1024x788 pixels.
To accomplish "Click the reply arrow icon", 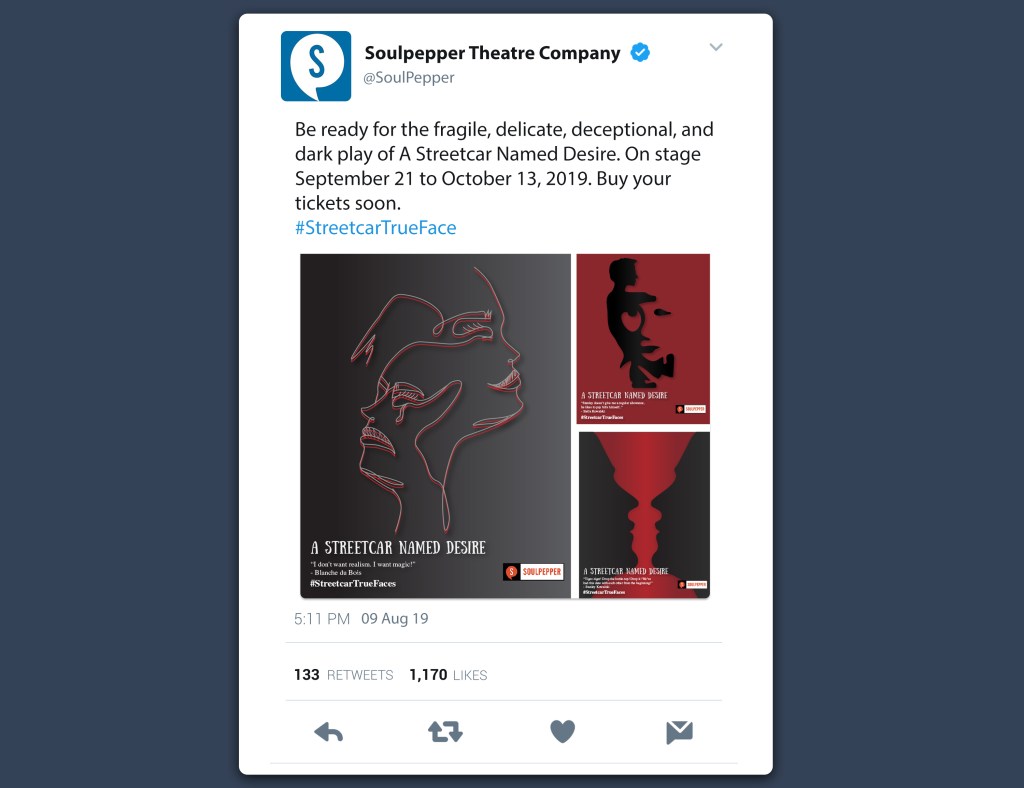I will coord(328,732).
